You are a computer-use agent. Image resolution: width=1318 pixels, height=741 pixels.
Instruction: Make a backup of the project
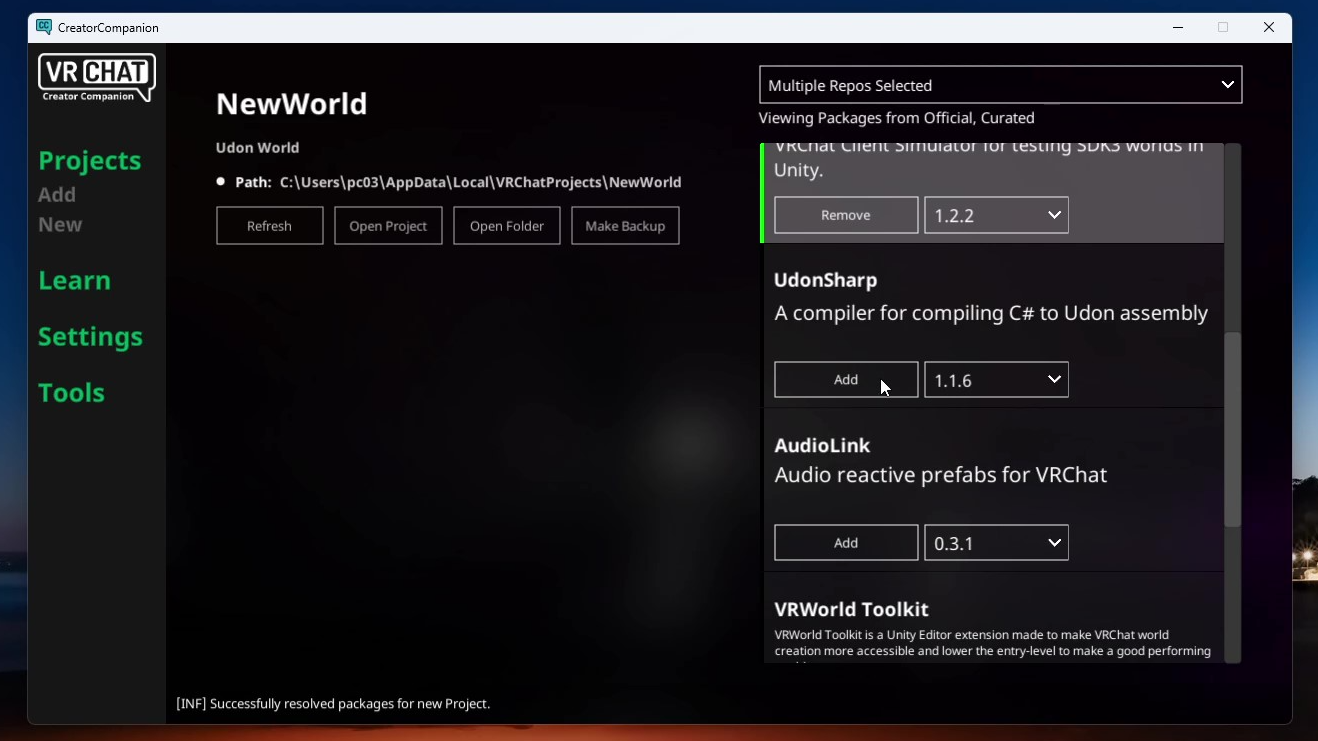coord(625,226)
